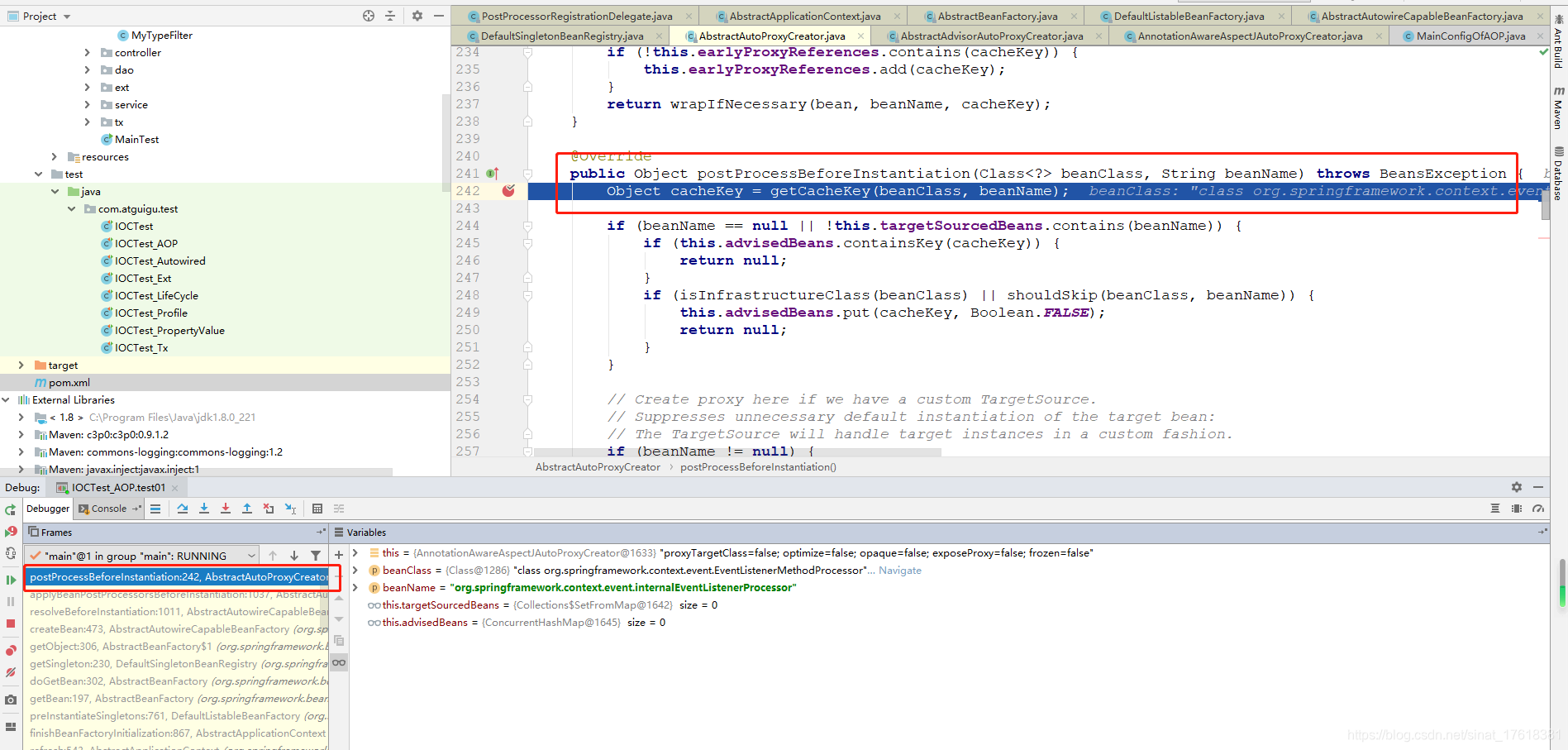
Task: Click the Pause Program debug icon
Action: point(11,602)
